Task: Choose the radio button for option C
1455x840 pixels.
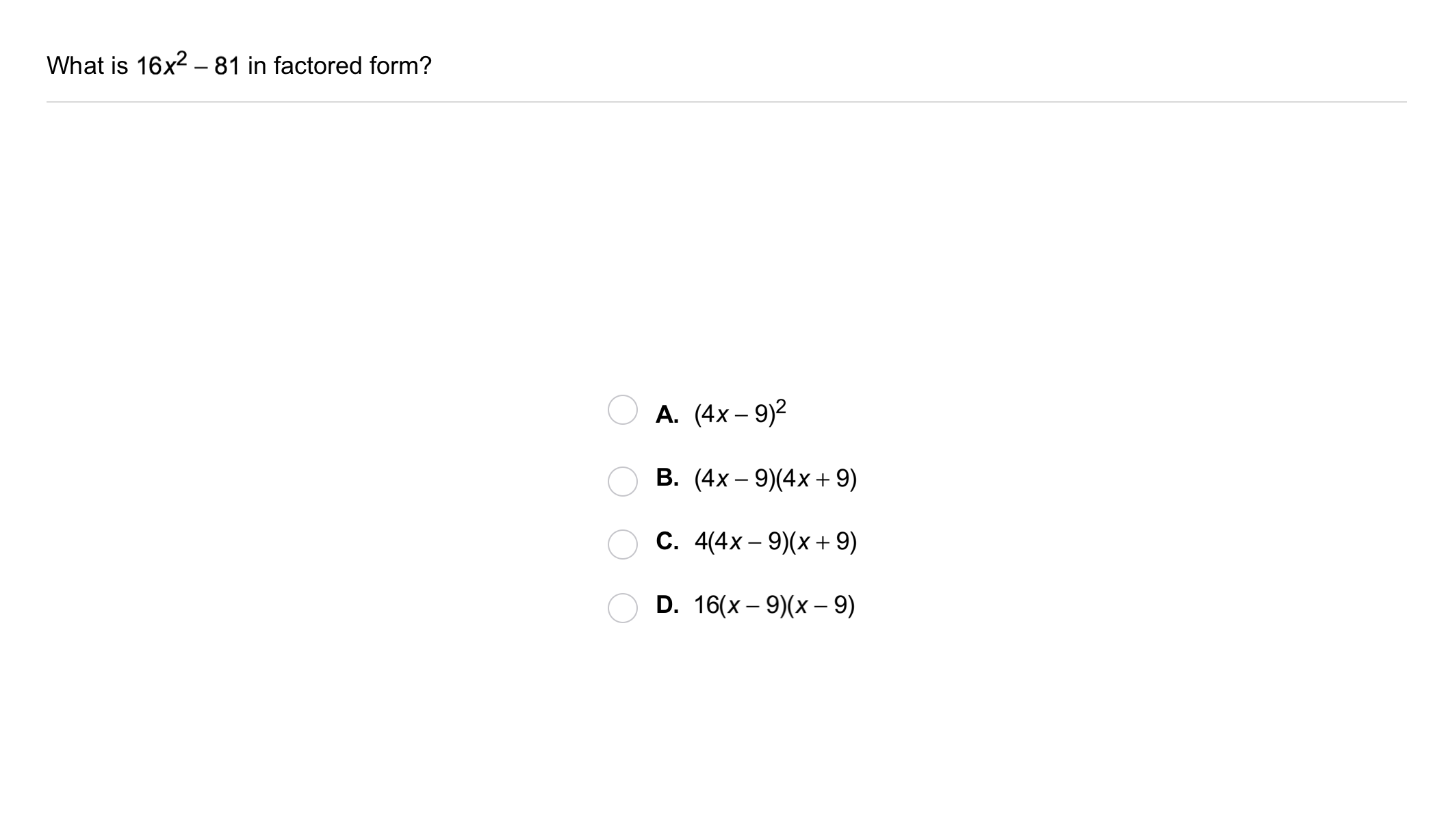Action: tap(622, 544)
